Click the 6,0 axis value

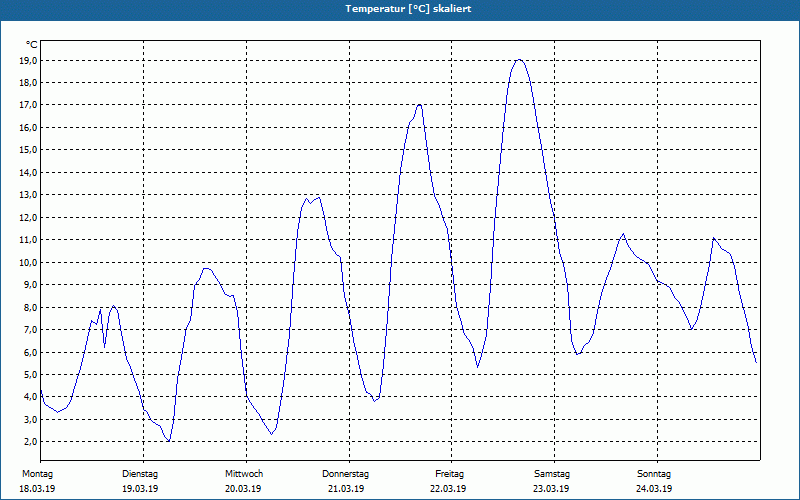point(30,352)
